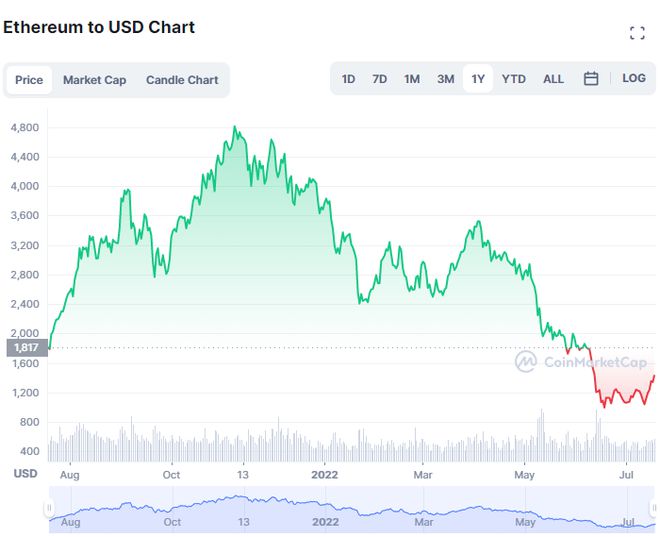Click the left range slider handle

tap(49, 509)
